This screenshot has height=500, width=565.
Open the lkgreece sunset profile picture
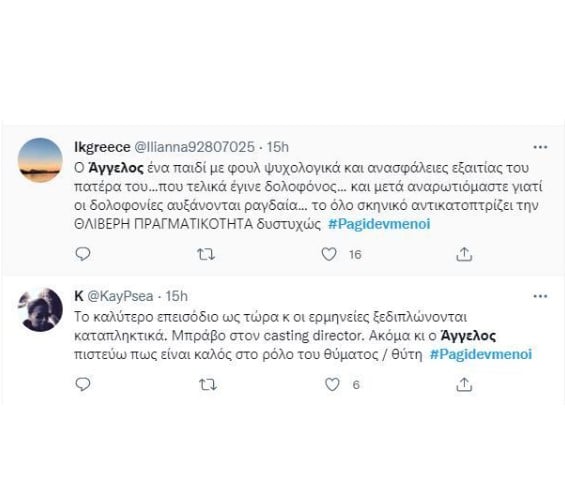tap(40, 160)
